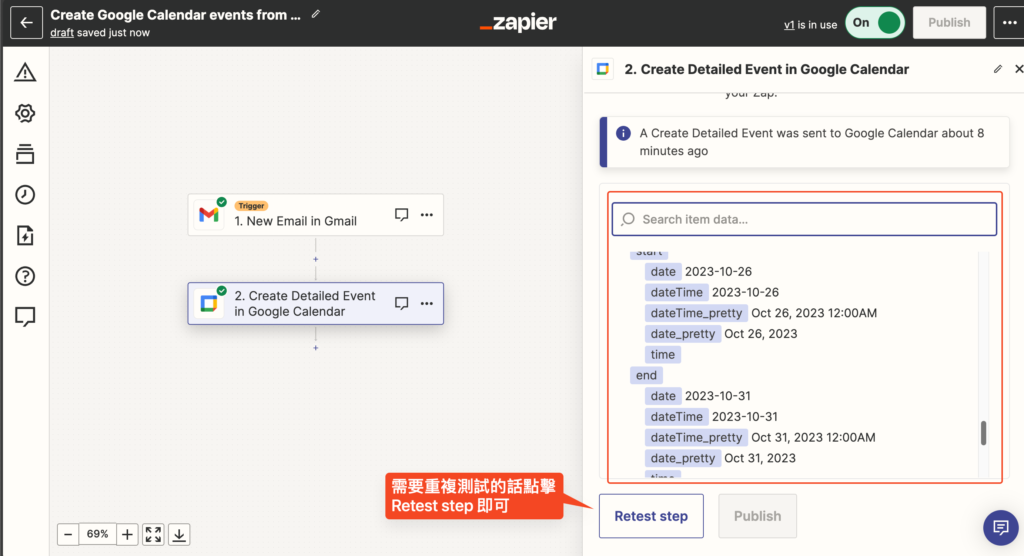Screen dimensions: 1024x556
Task: Click the top Publish button
Action: (x=949, y=23)
